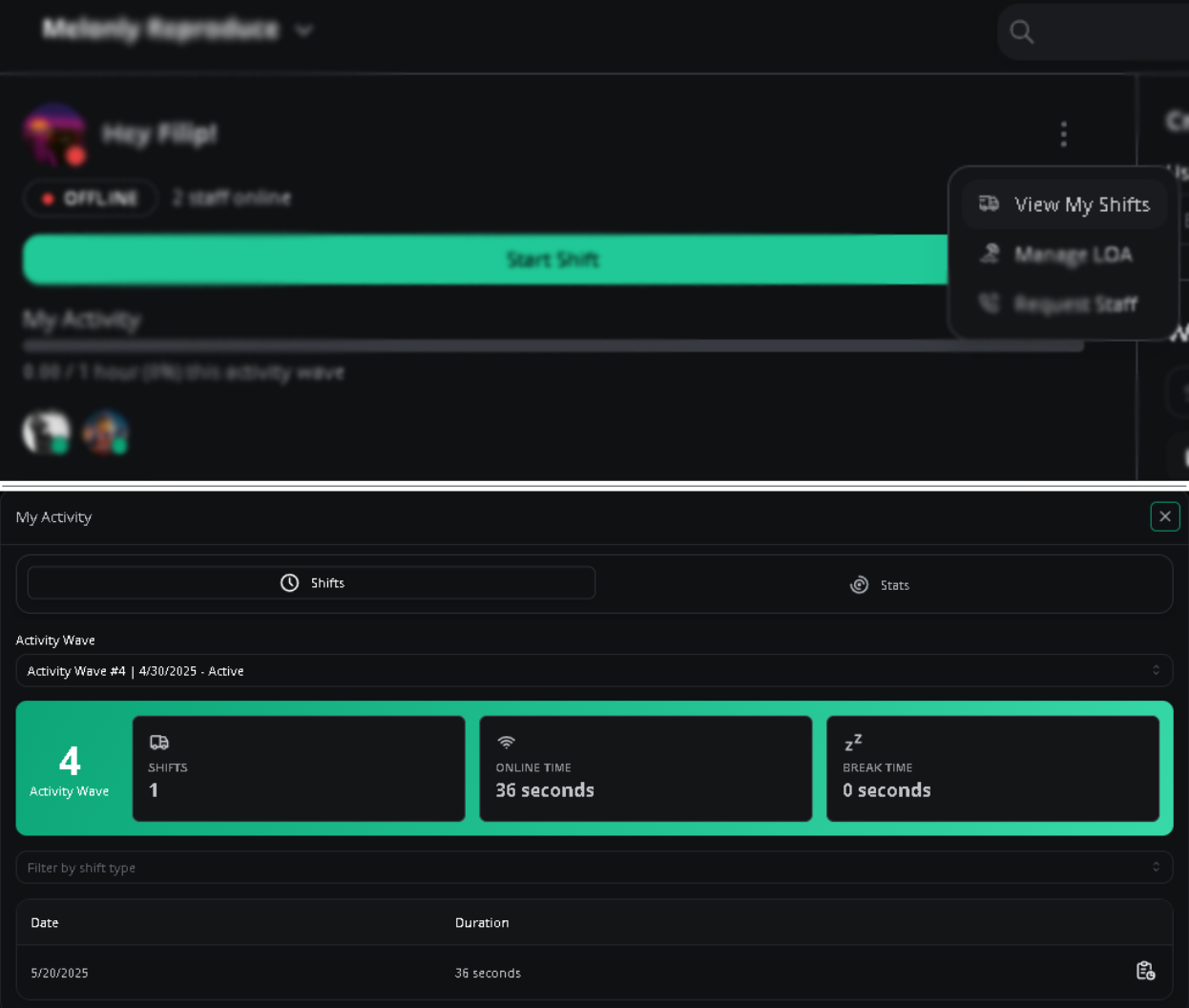Click Filip's profile avatar
The width and height of the screenshot is (1189, 1008).
coord(54,135)
